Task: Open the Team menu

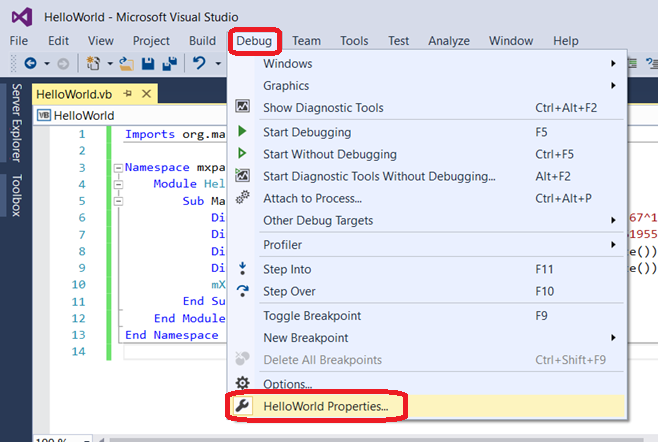Action: pos(306,41)
